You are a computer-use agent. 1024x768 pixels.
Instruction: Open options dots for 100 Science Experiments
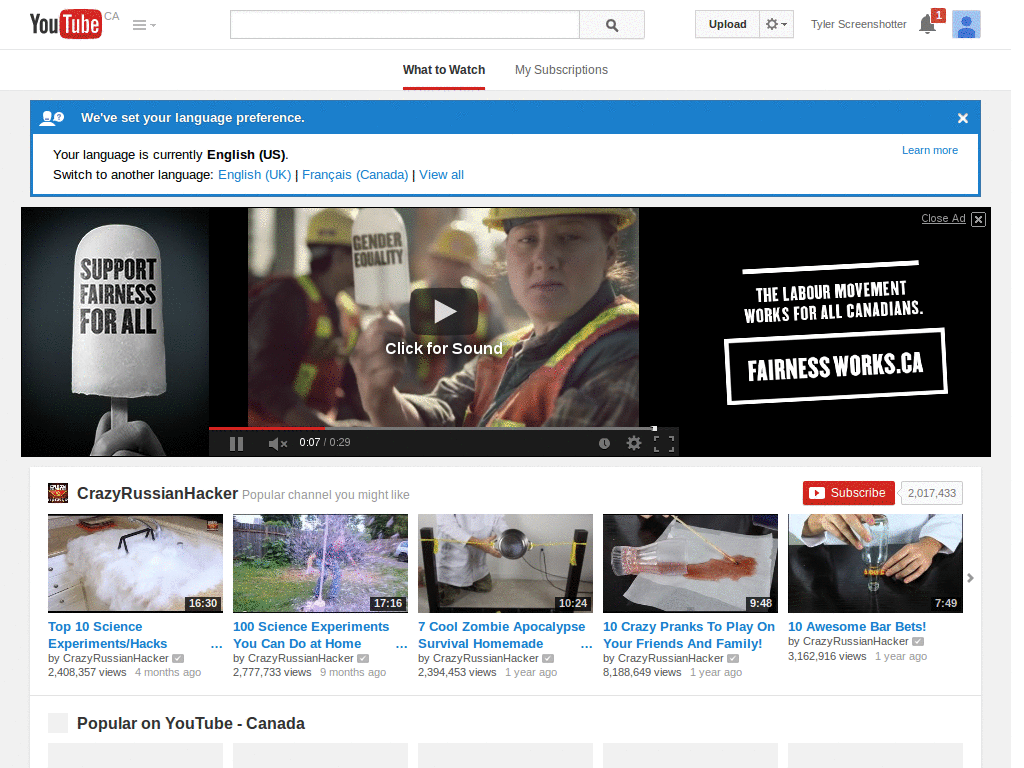click(402, 646)
